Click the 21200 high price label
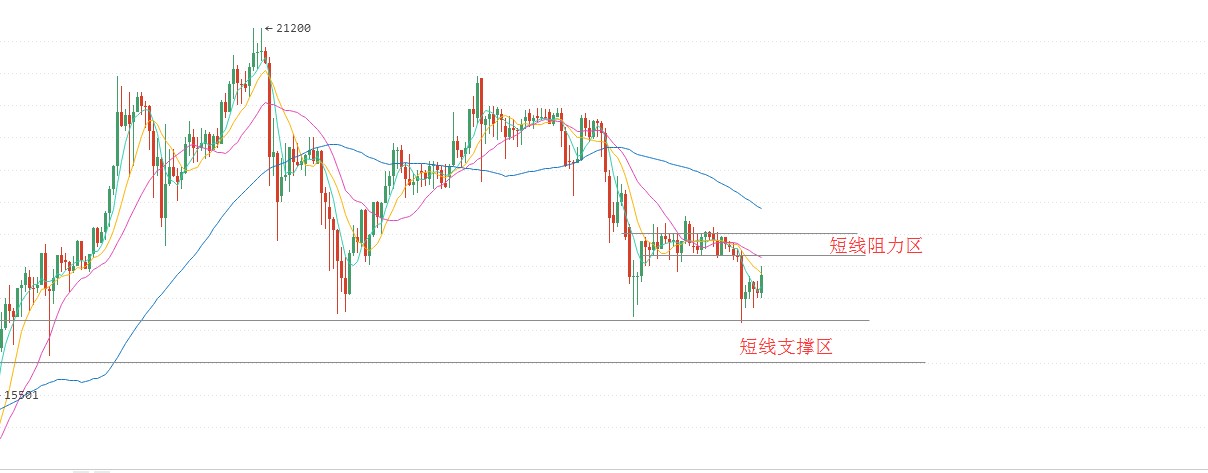 [293, 28]
